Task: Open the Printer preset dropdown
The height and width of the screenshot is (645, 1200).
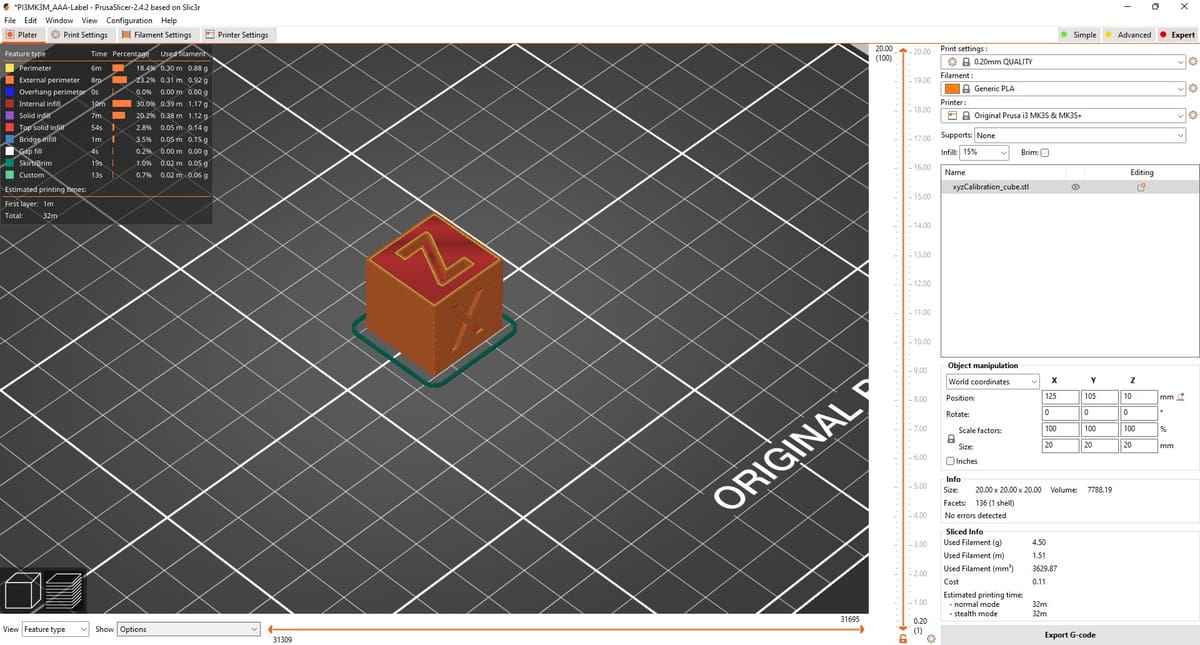Action: tap(1064, 115)
